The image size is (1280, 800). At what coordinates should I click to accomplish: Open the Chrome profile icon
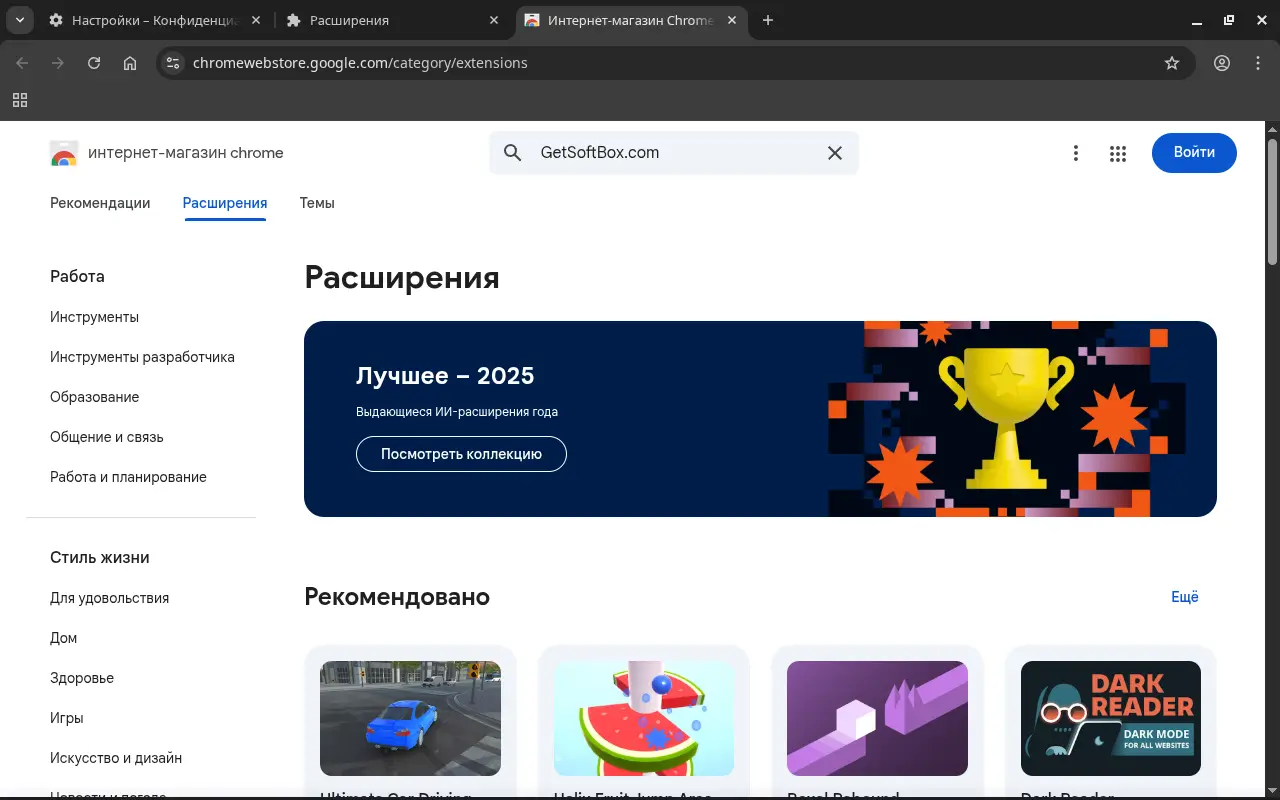coord(1222,63)
